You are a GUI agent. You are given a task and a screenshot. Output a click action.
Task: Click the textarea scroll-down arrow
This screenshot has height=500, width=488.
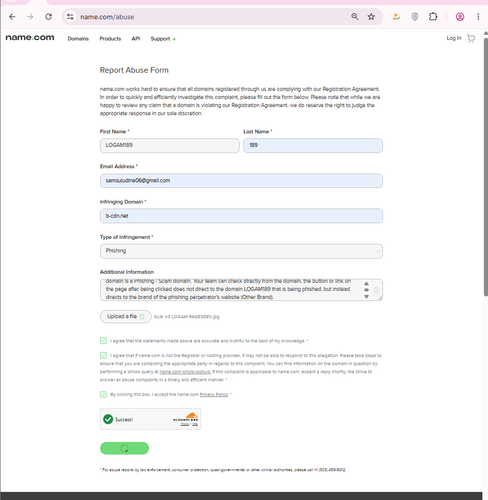click(366, 297)
